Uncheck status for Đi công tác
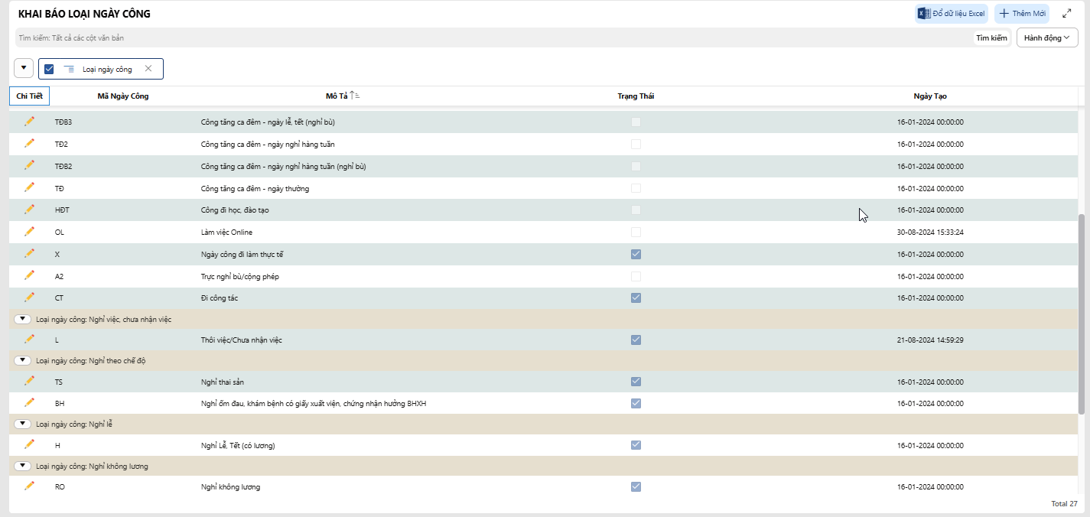The height and width of the screenshot is (517, 1090). click(x=635, y=298)
